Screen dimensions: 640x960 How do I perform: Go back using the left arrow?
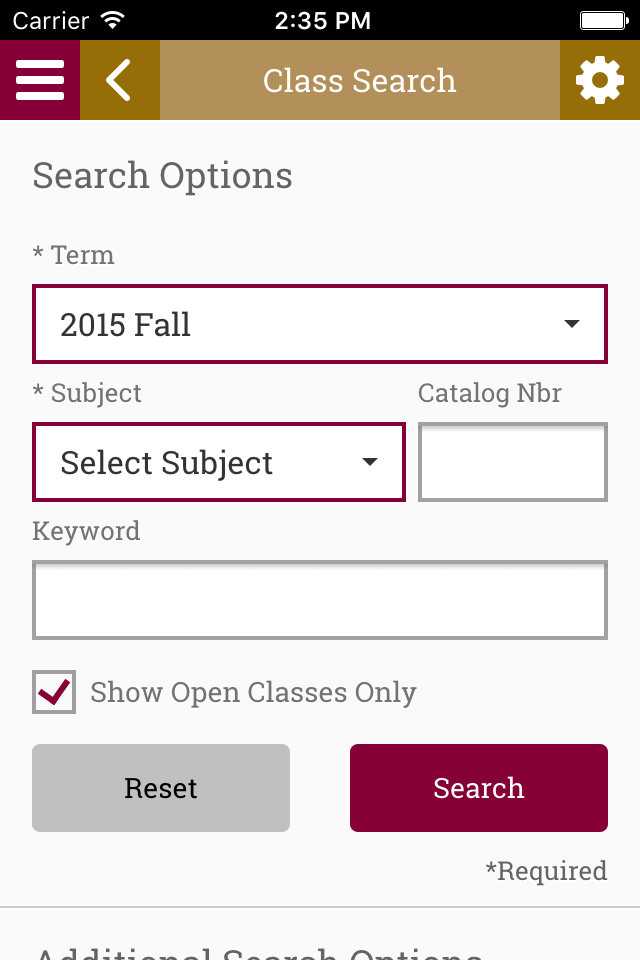(119, 80)
